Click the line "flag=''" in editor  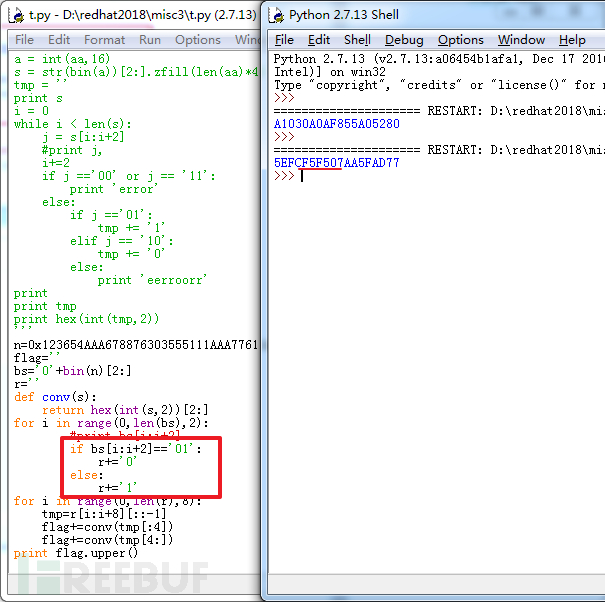(x=37, y=358)
